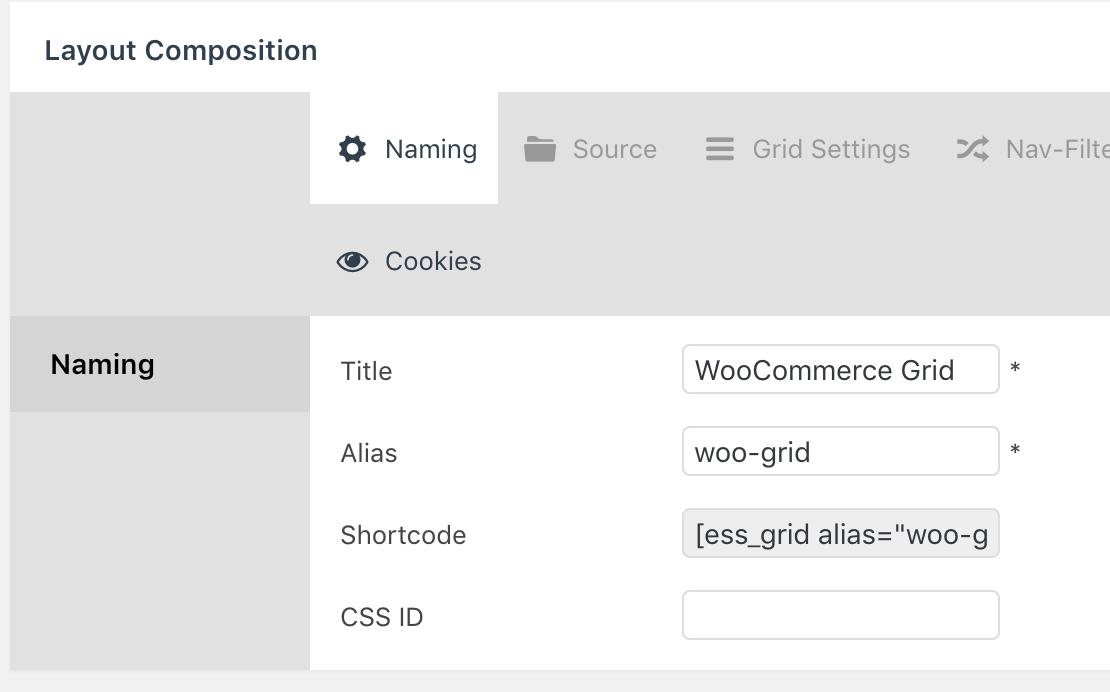
Task: Select the gear icon on the Naming tab
Action: [x=353, y=148]
